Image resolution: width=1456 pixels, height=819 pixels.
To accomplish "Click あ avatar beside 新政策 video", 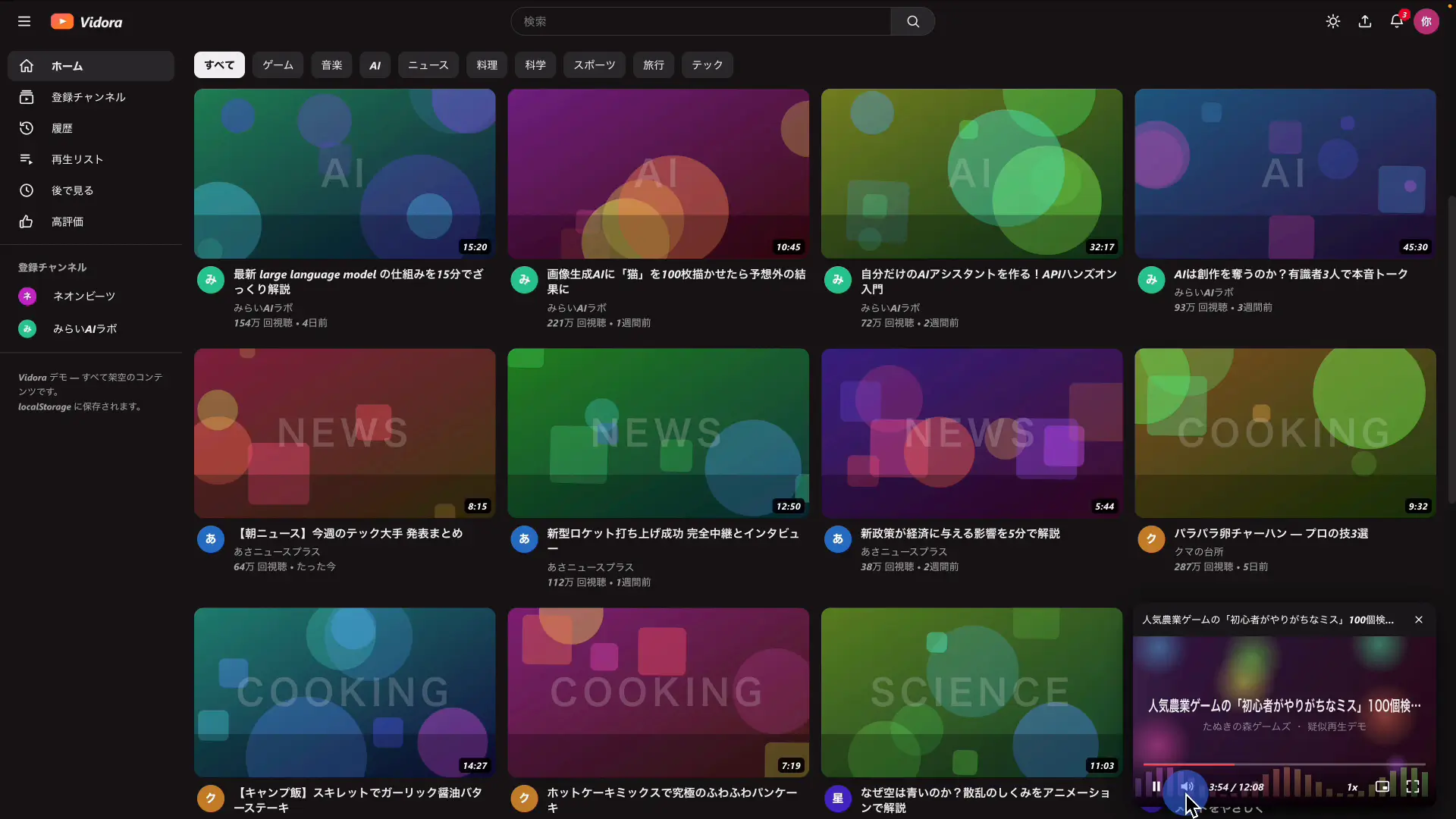I will [838, 539].
